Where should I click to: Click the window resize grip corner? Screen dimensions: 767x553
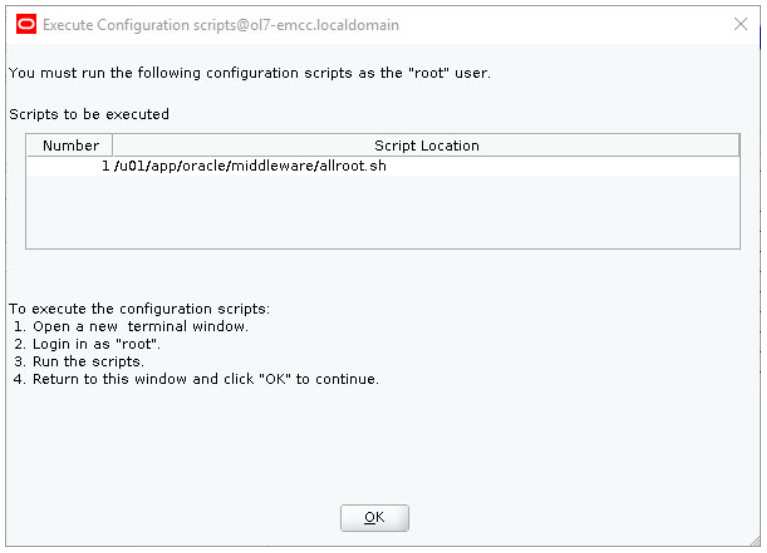point(755,541)
